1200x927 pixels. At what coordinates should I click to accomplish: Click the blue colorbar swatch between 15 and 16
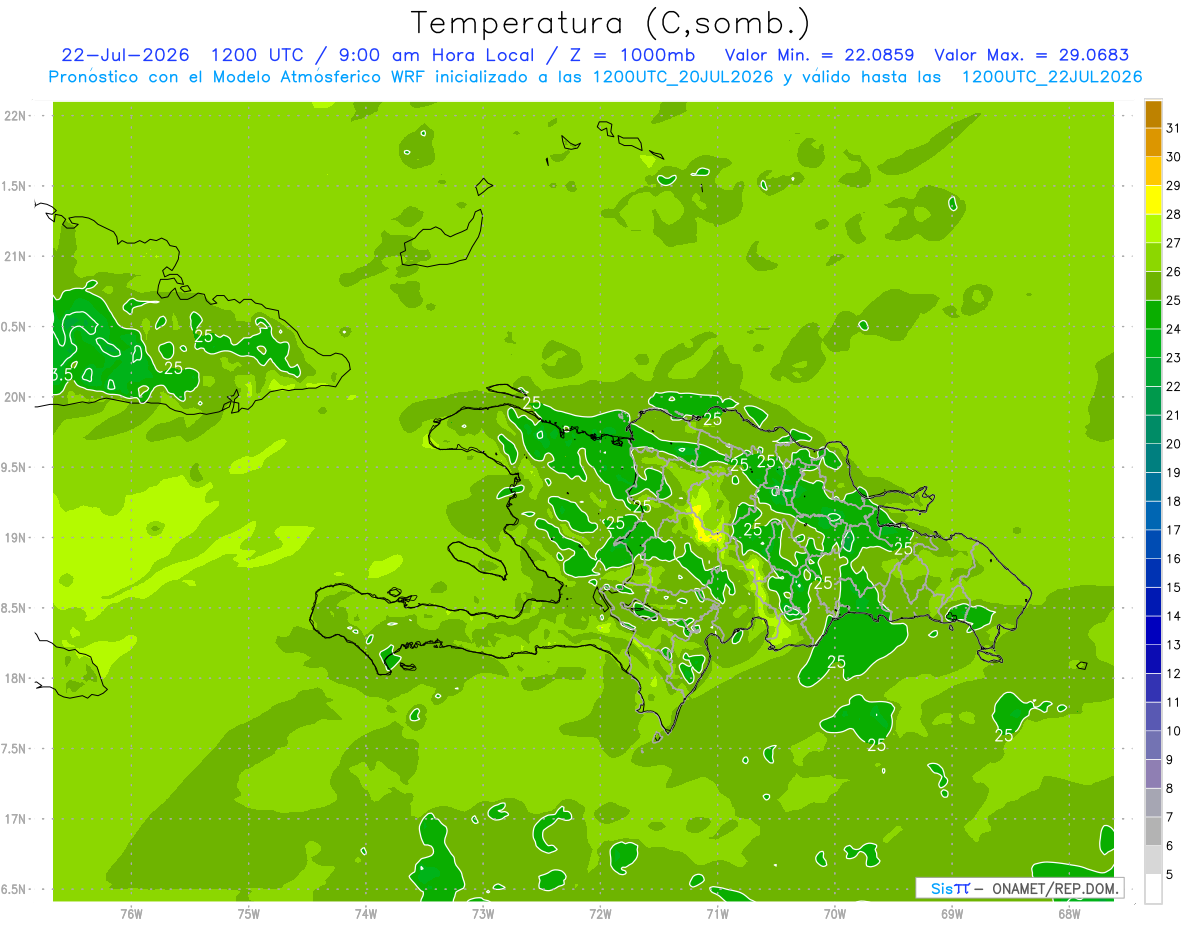pos(1153,573)
